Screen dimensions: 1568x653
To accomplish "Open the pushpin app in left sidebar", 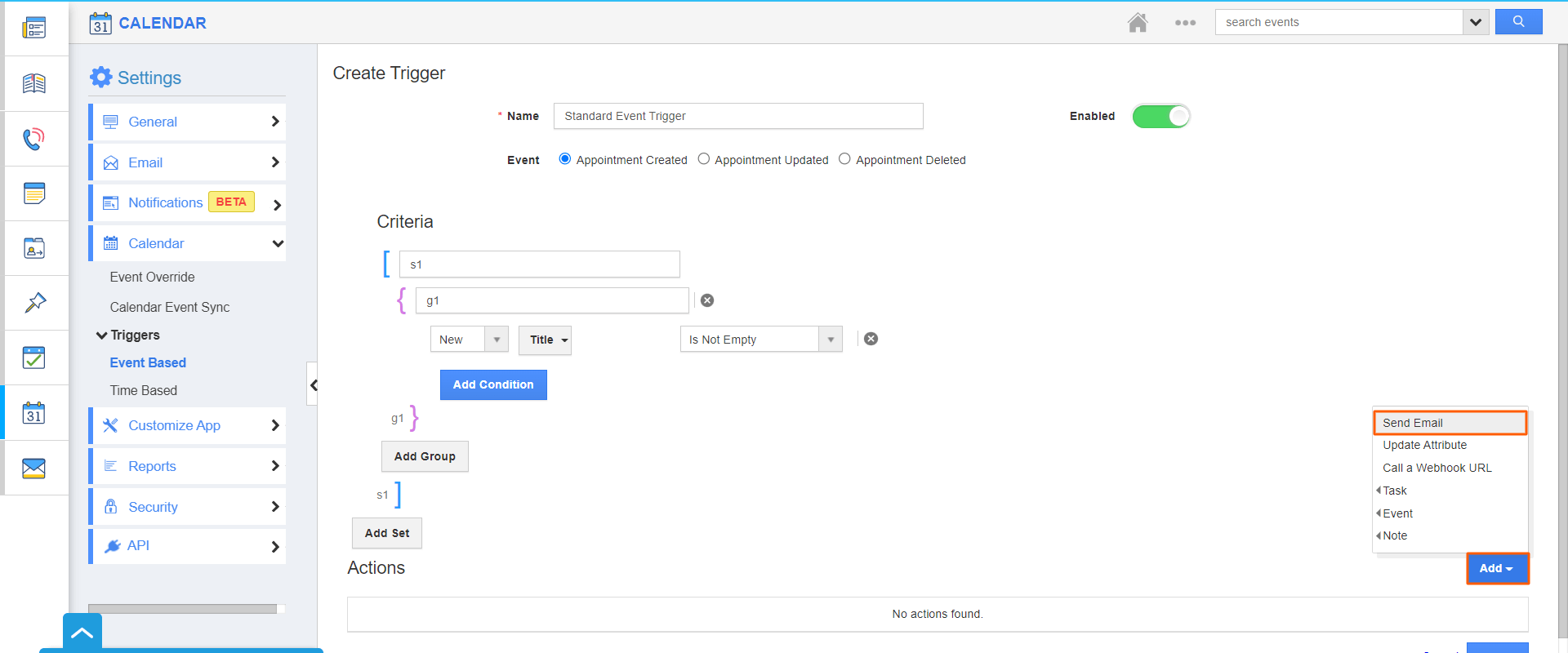I will pos(34,303).
